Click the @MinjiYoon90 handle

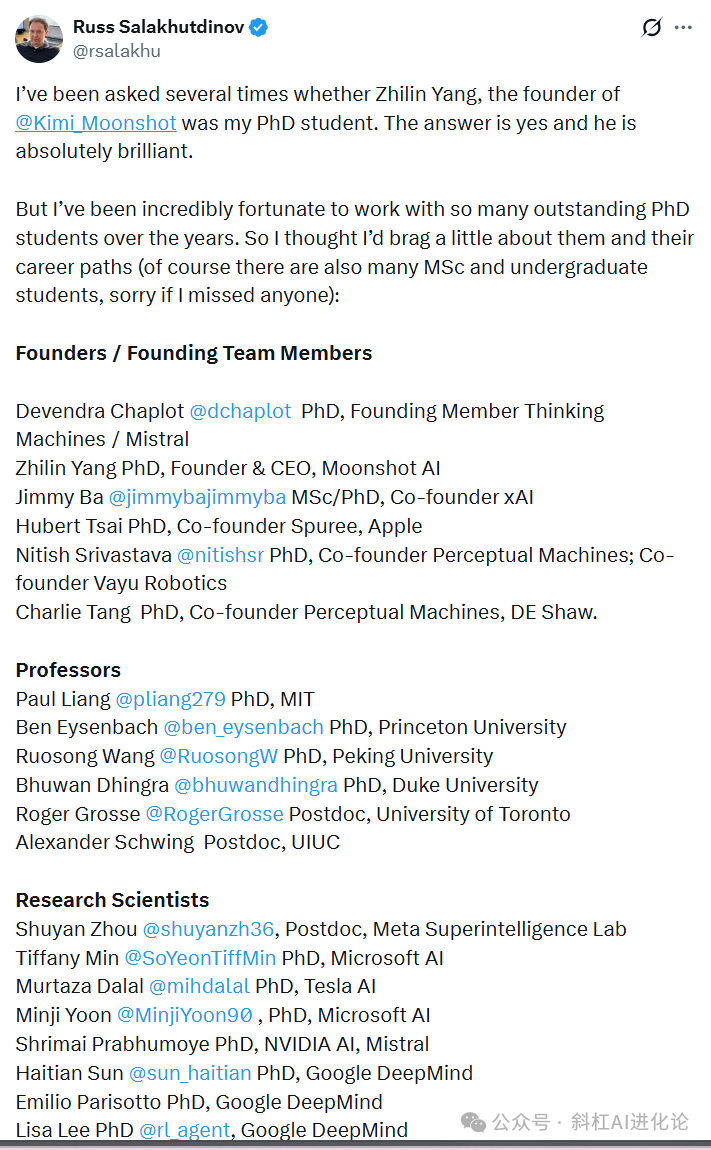(x=185, y=1015)
